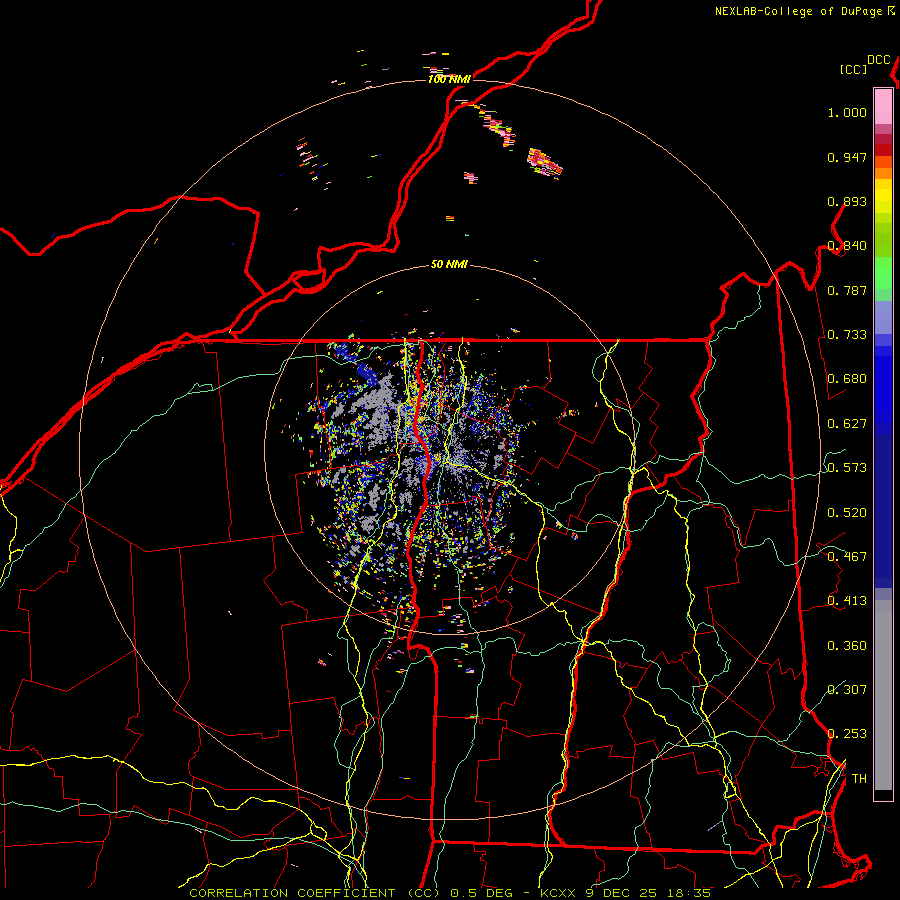The height and width of the screenshot is (900, 900).
Task: Select the 0.520 legend value
Action: click(847, 513)
